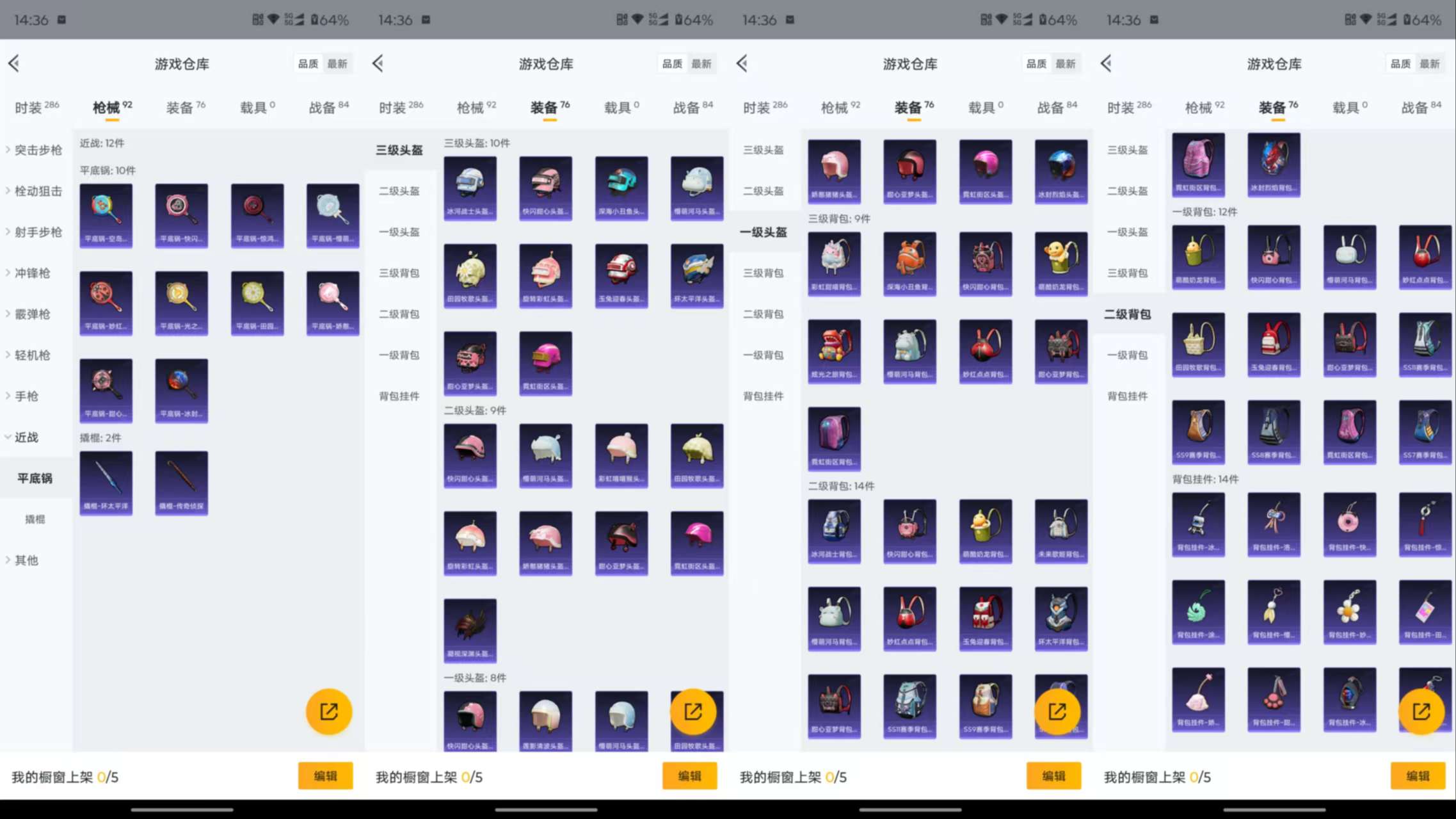Open the 撬棍 sidebar subcategory

point(35,519)
